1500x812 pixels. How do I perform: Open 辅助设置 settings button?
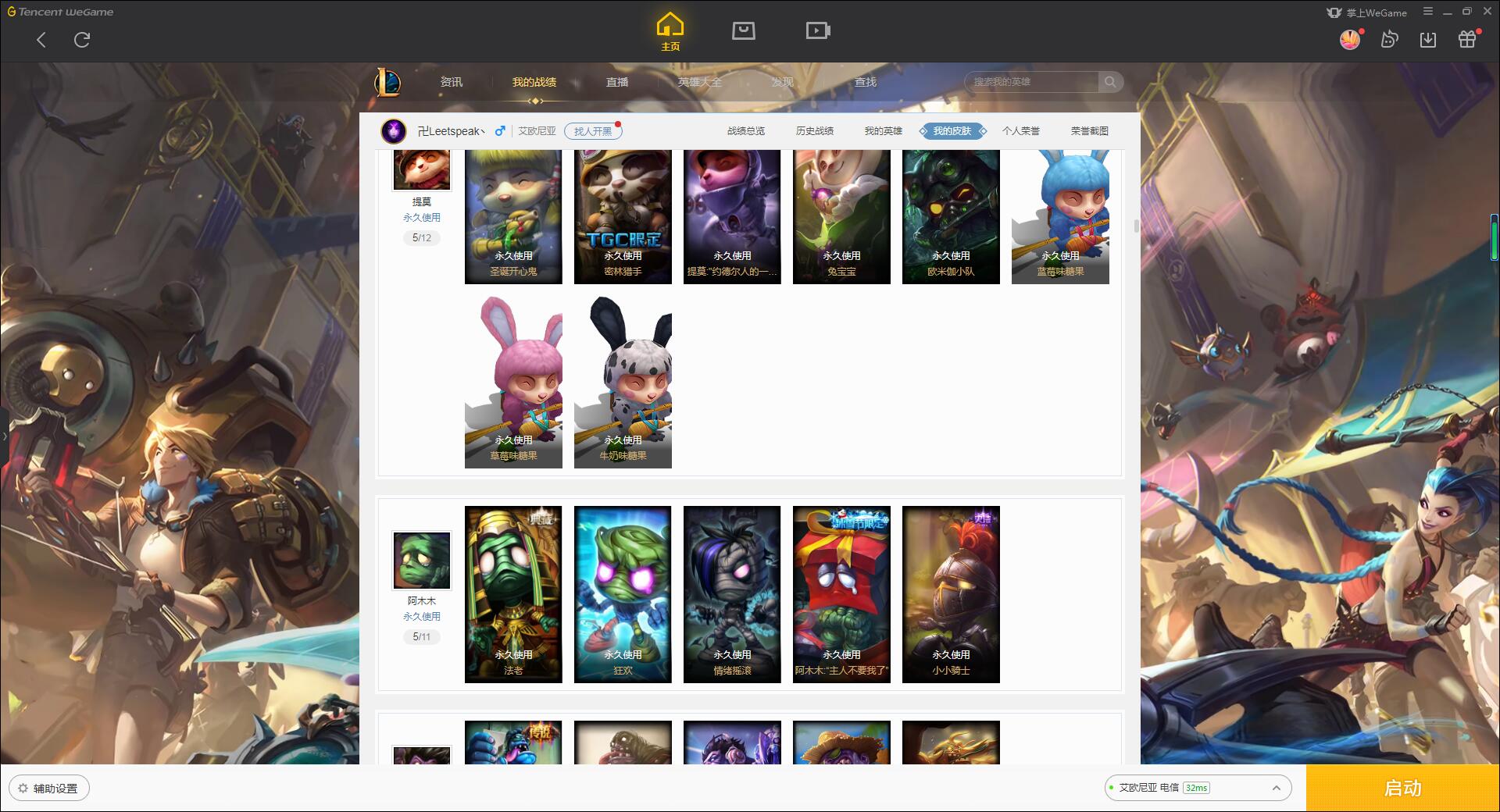49,789
